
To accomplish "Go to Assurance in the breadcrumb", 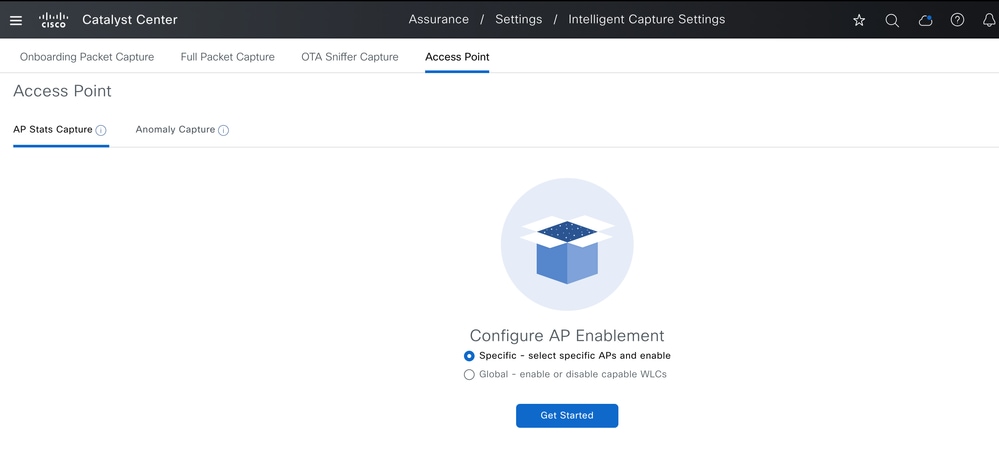I will pos(438,20).
